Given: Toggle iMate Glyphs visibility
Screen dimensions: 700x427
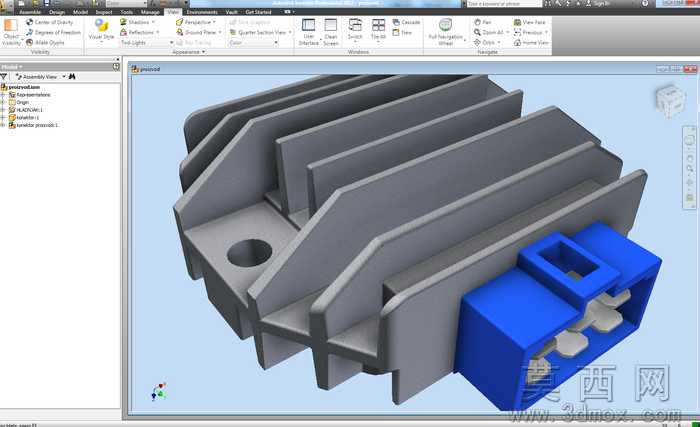Looking at the screenshot, I should [x=45, y=42].
